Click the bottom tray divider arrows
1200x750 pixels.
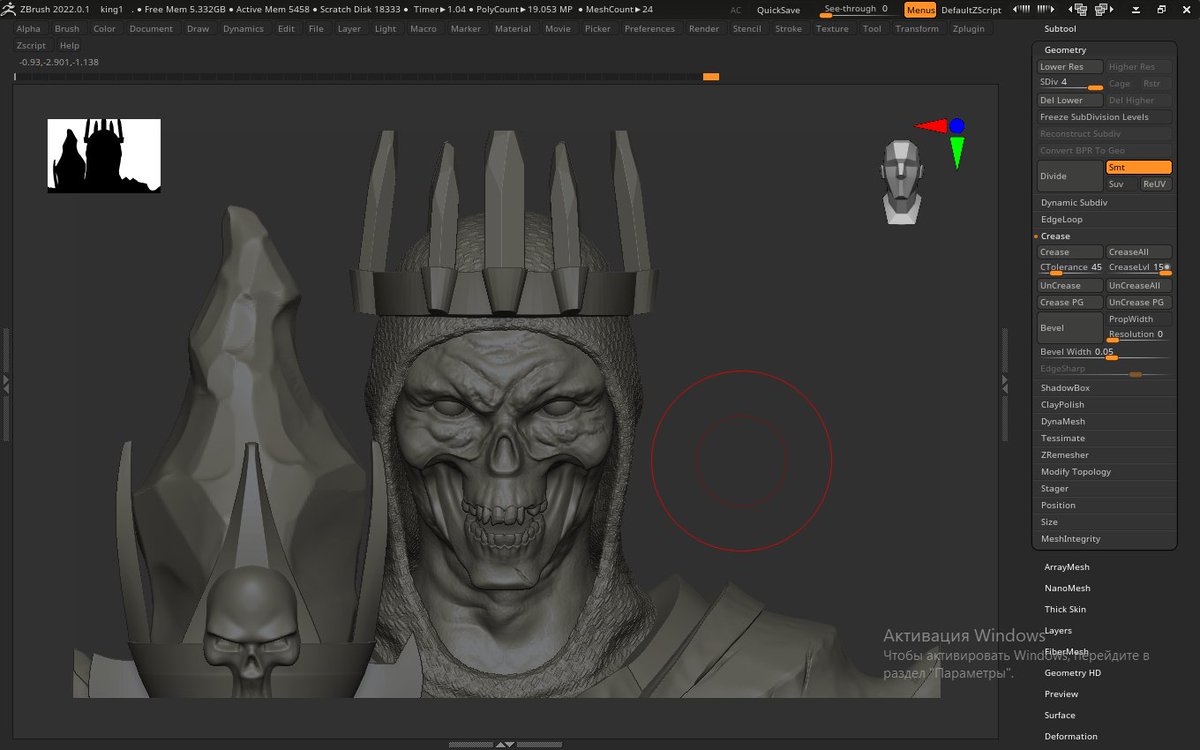click(x=505, y=744)
